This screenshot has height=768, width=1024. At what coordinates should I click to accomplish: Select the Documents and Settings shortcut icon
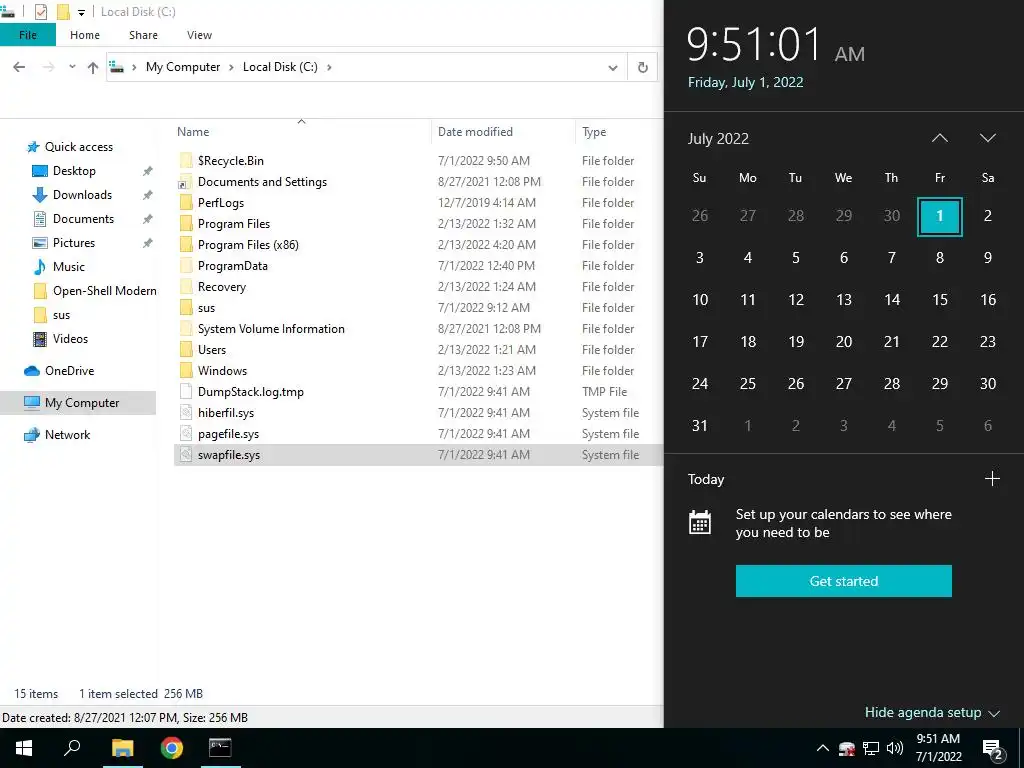[x=186, y=182]
